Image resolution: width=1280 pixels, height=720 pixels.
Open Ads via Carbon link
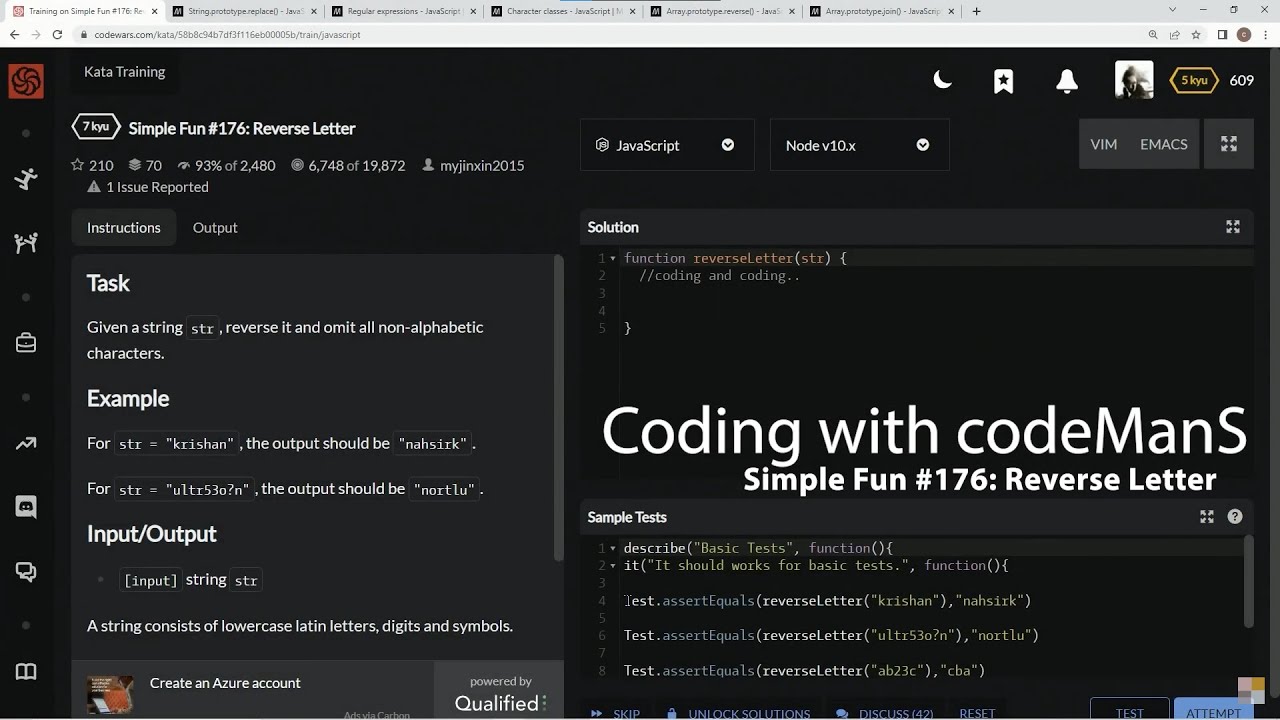click(x=377, y=715)
